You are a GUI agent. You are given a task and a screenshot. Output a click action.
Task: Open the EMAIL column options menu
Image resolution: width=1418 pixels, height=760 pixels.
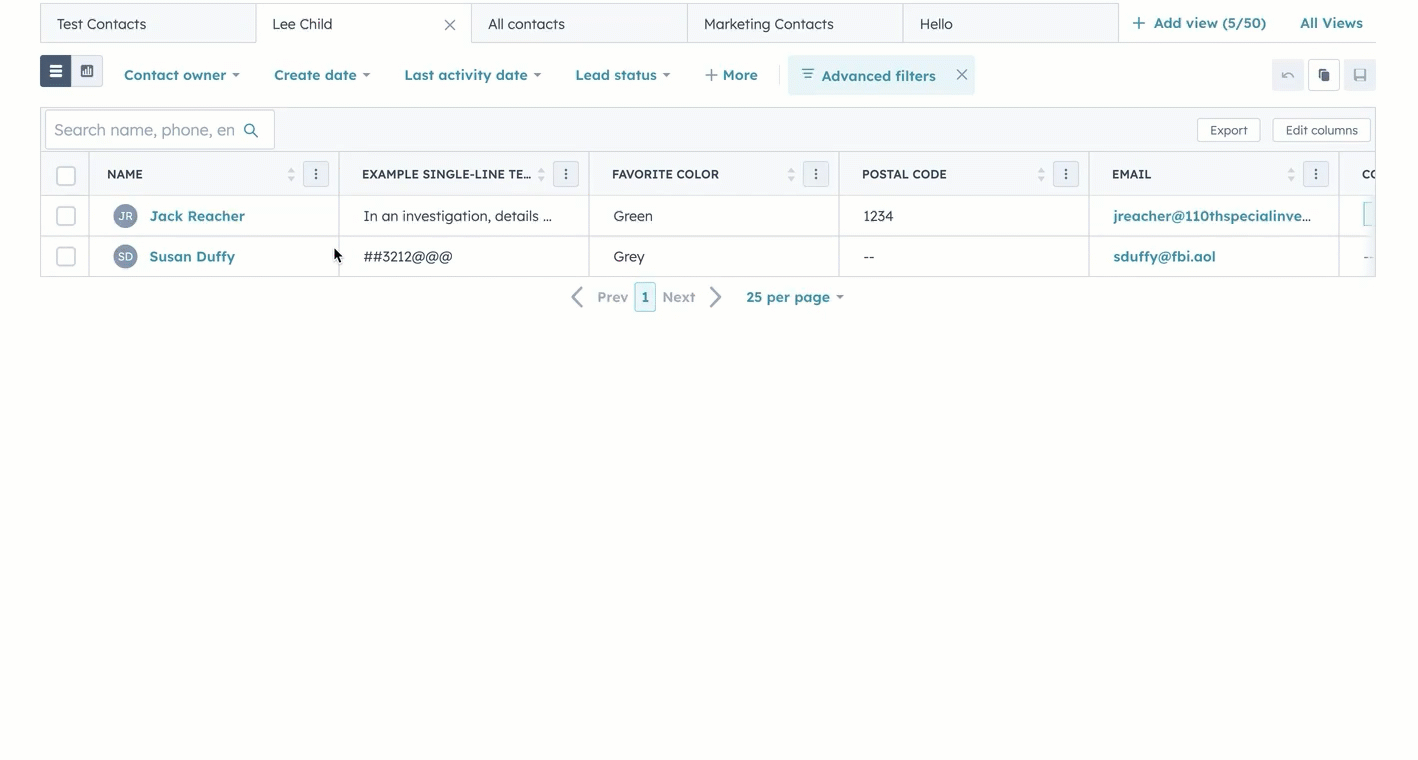(x=1316, y=173)
